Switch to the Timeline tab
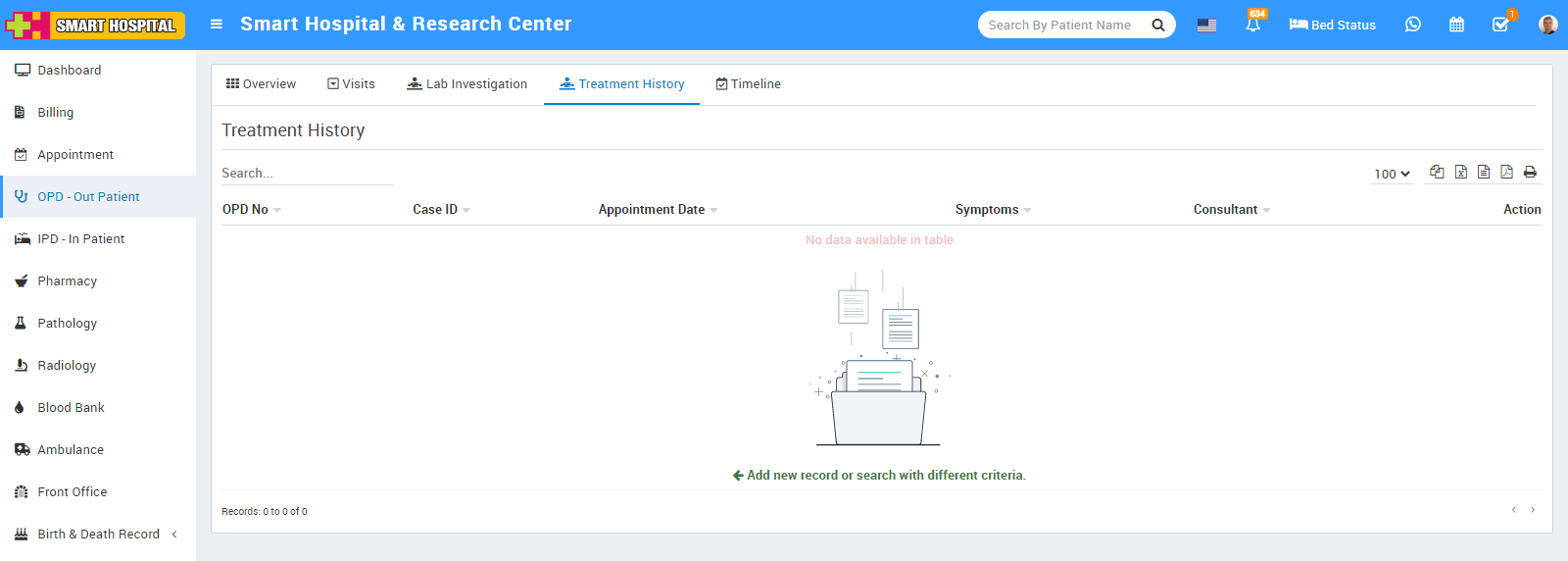 point(749,84)
